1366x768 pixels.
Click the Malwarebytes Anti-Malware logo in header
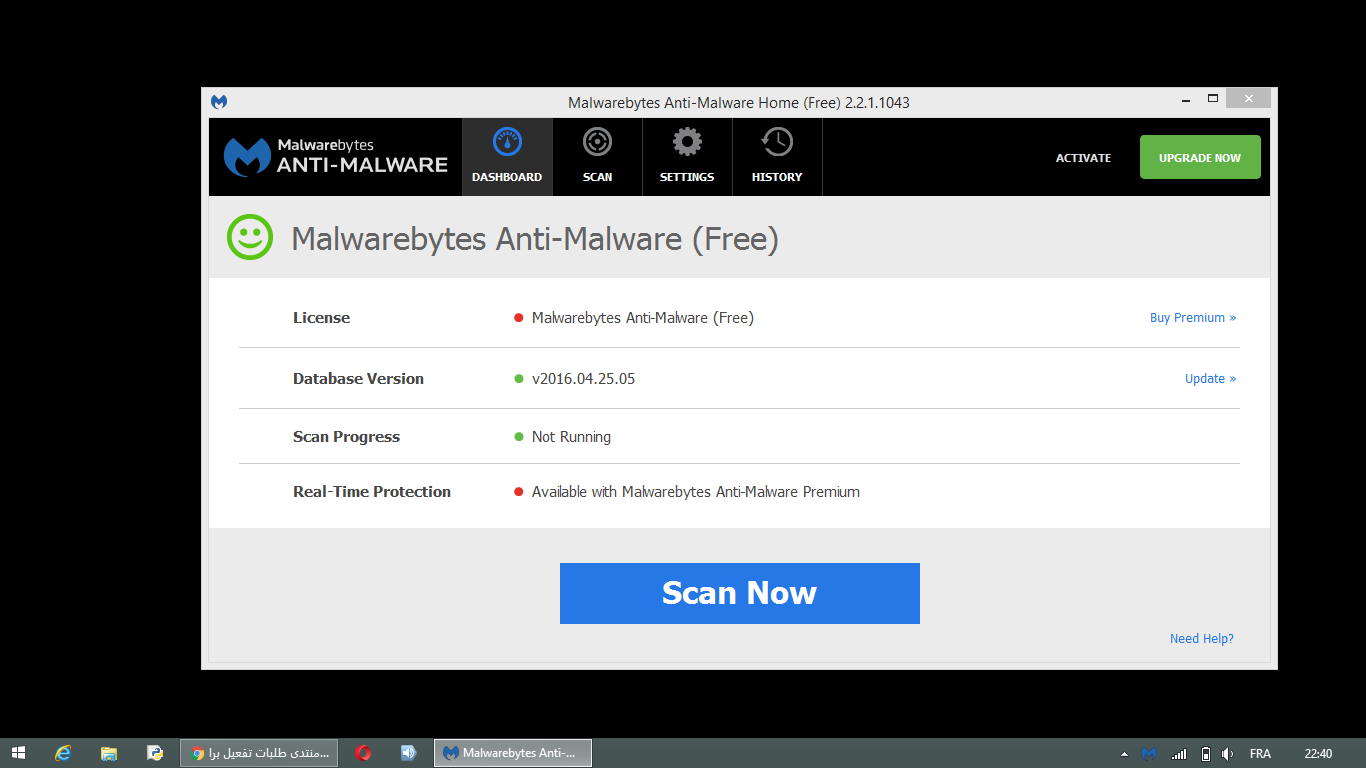click(x=336, y=157)
